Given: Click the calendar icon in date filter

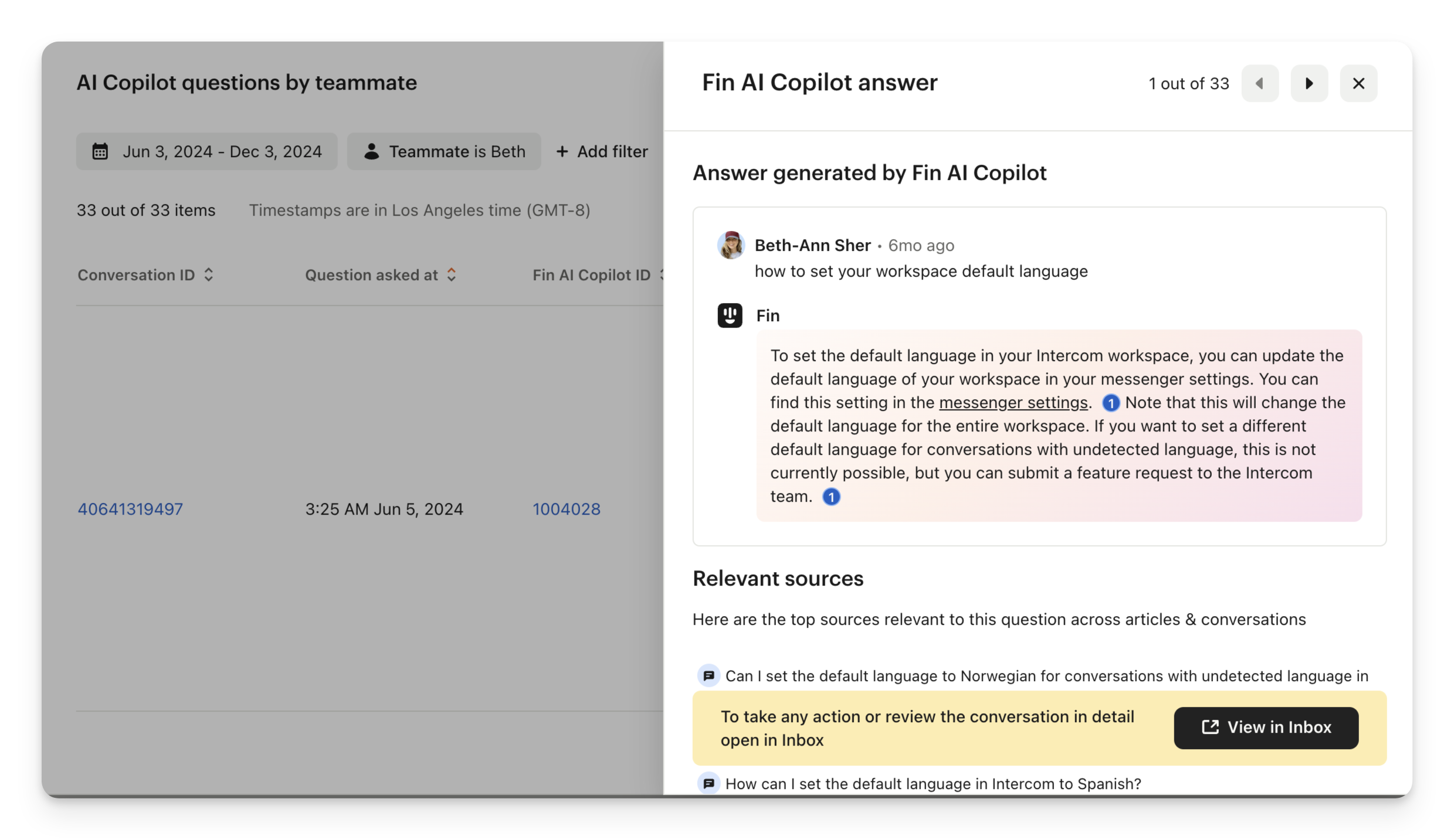Looking at the screenshot, I should [100, 151].
